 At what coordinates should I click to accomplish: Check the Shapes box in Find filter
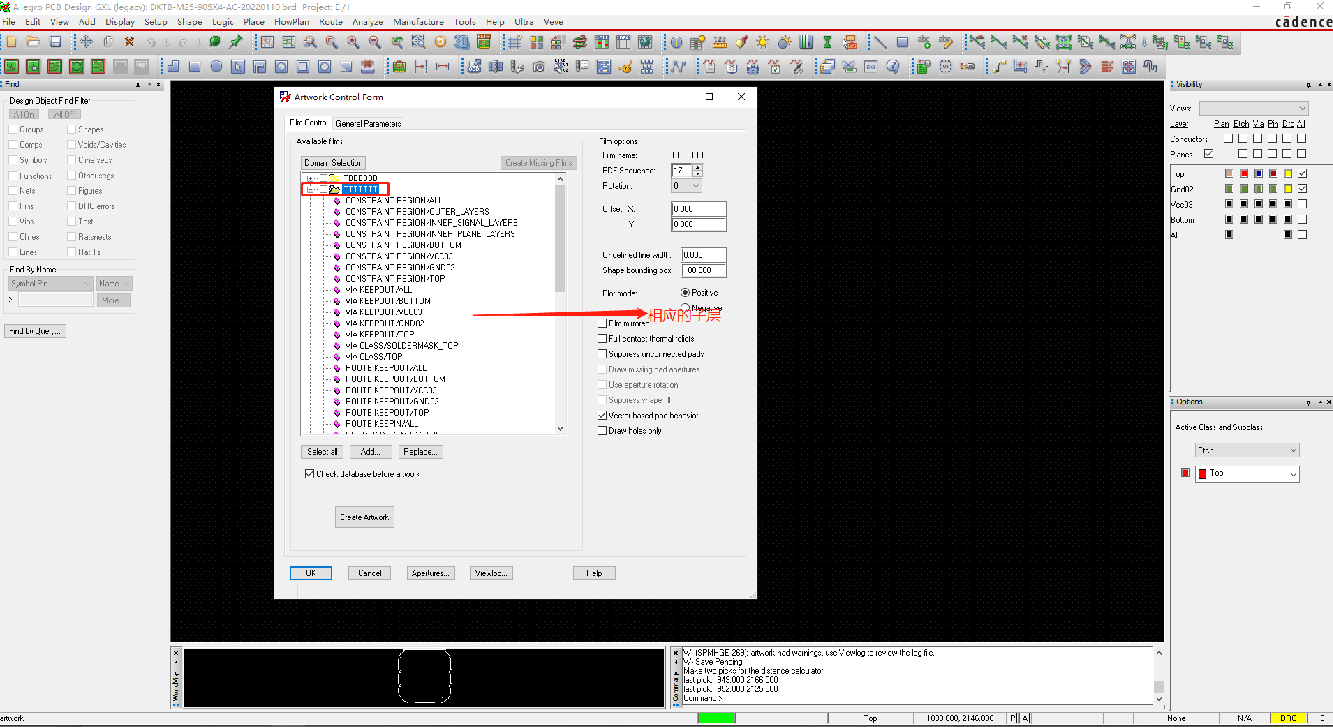71,129
